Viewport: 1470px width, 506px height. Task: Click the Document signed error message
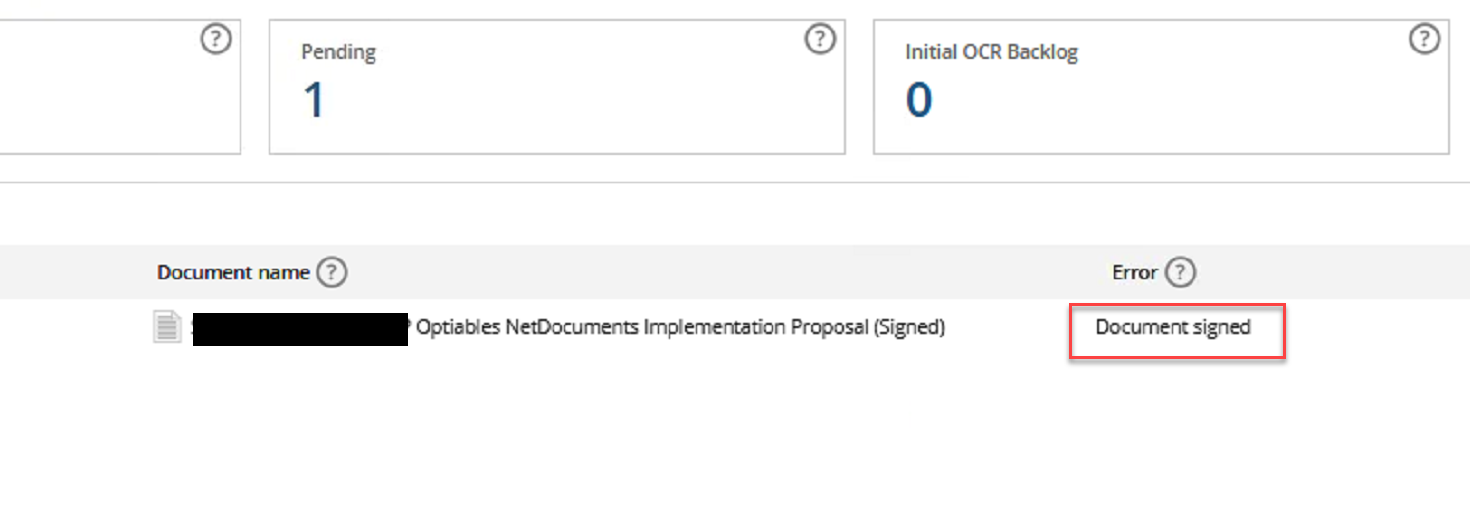click(1173, 327)
